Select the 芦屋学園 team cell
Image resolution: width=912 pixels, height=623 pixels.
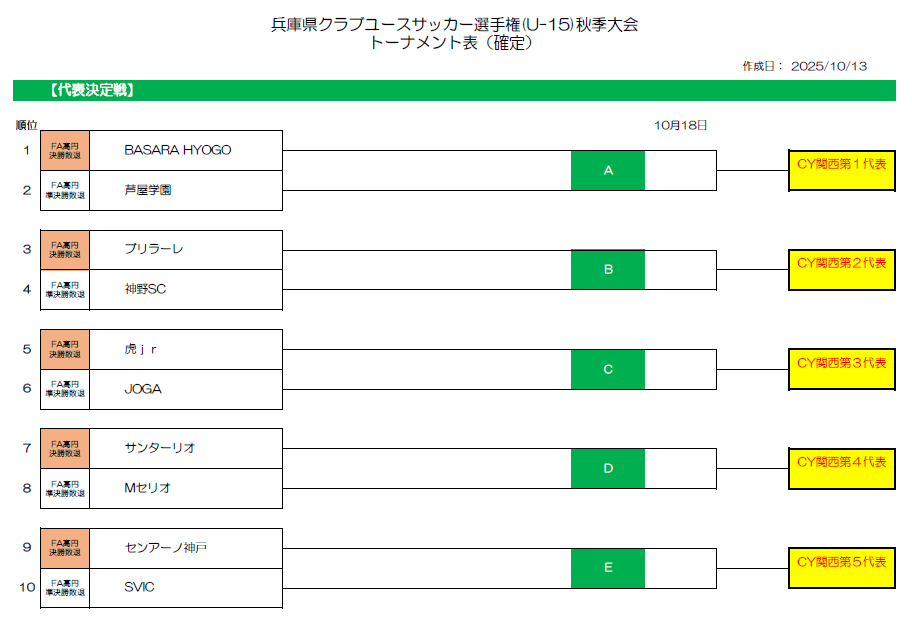click(x=185, y=190)
